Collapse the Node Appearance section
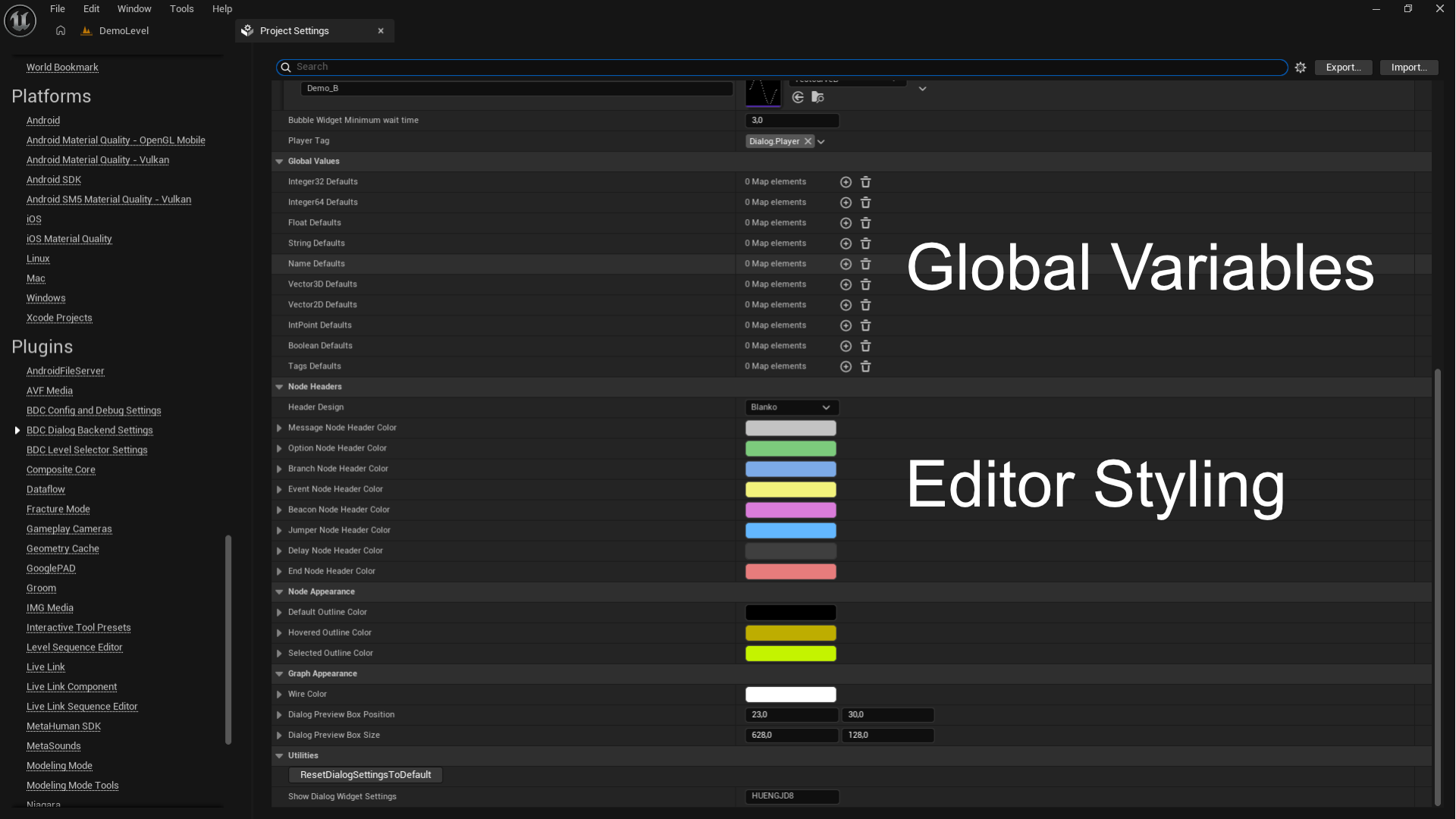 (279, 591)
